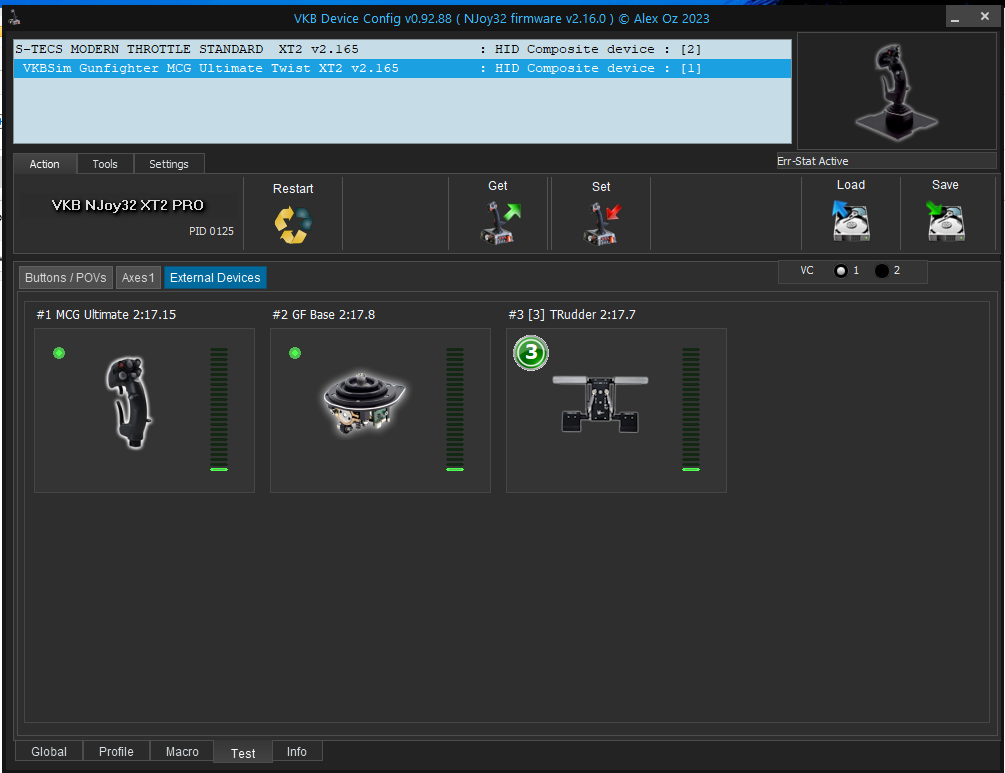The image size is (1005, 773).
Task: Click the '#1 MCG Ultimate 2:17.15' heading
Action: 106,315
